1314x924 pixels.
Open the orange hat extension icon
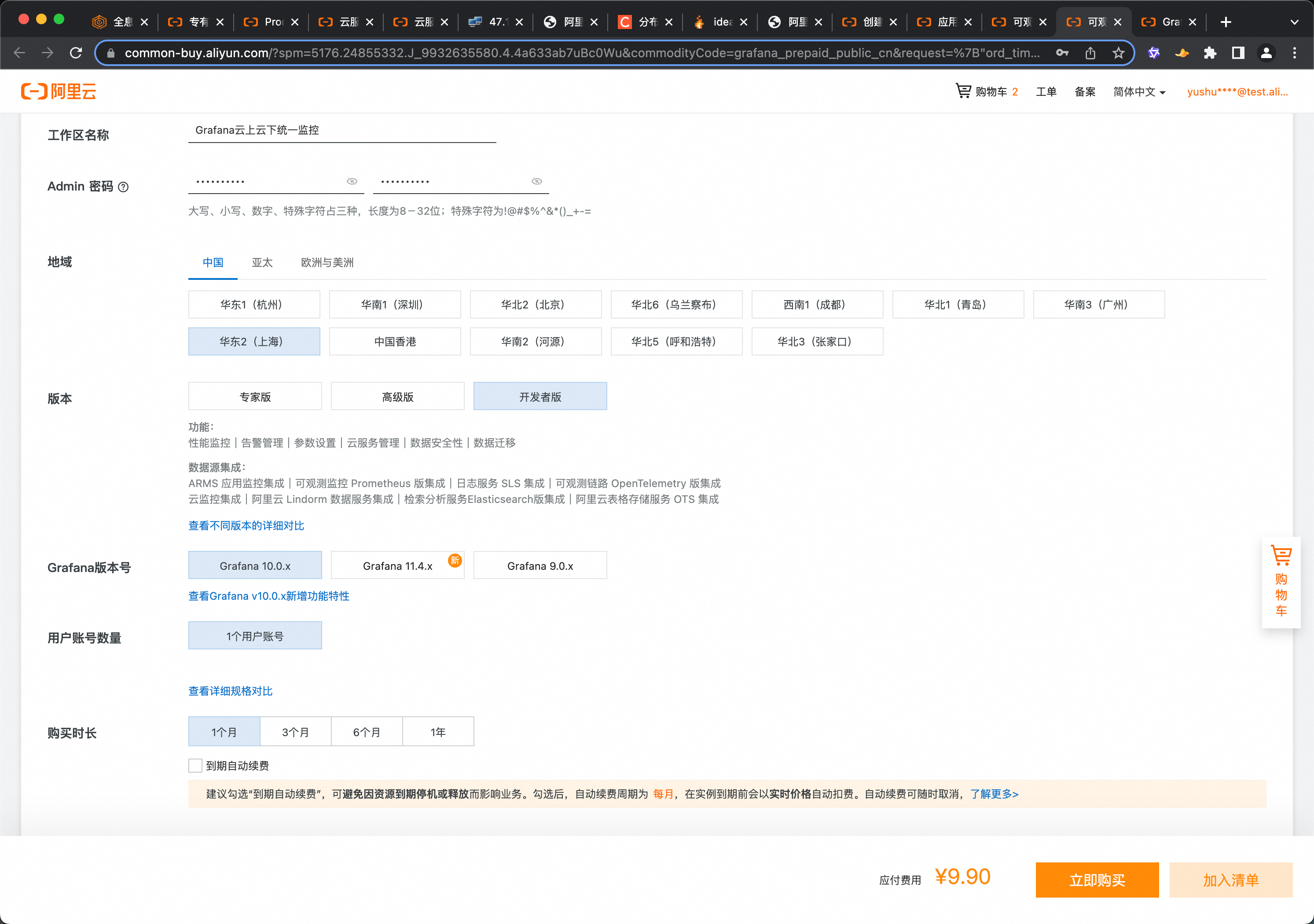pyautogui.click(x=1182, y=53)
